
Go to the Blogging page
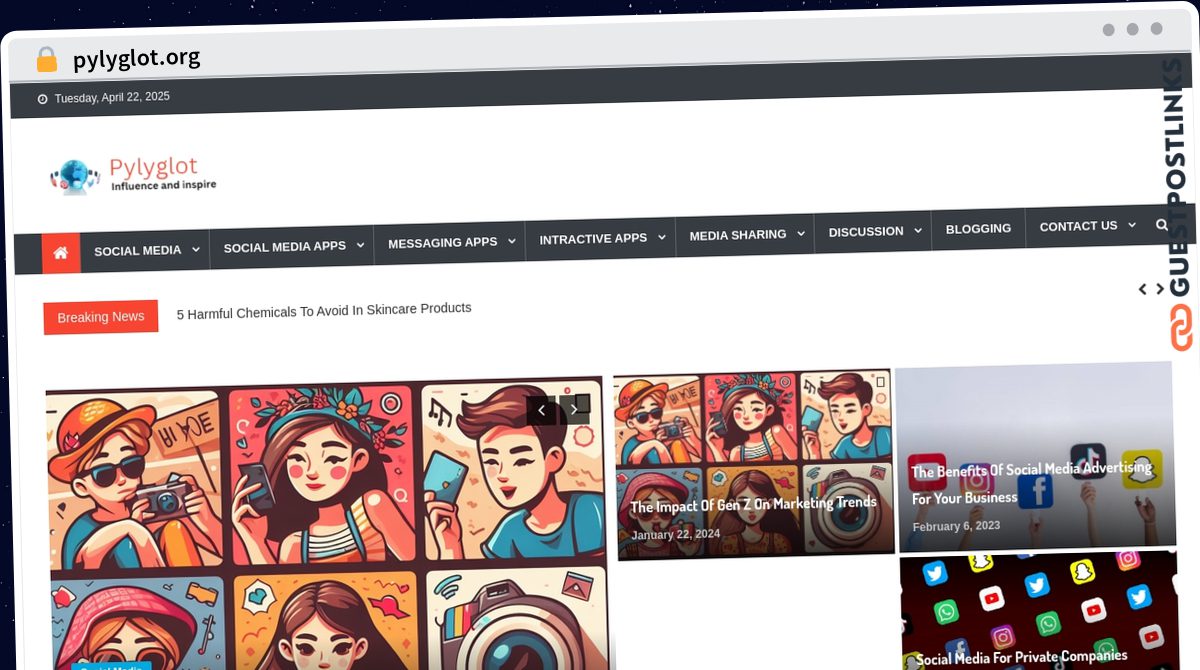pos(977,228)
